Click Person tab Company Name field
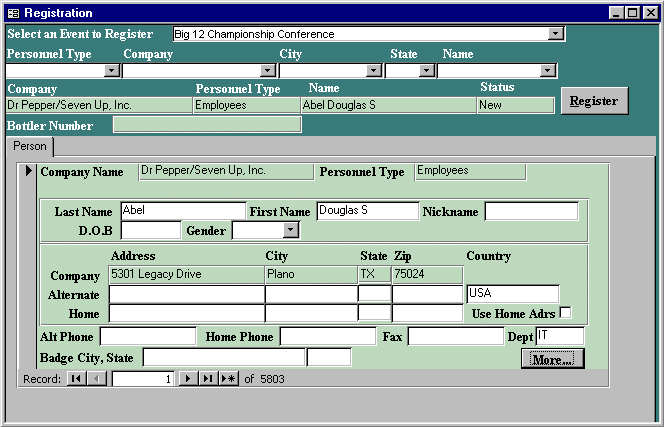This screenshot has height=427, width=664. [x=226, y=172]
